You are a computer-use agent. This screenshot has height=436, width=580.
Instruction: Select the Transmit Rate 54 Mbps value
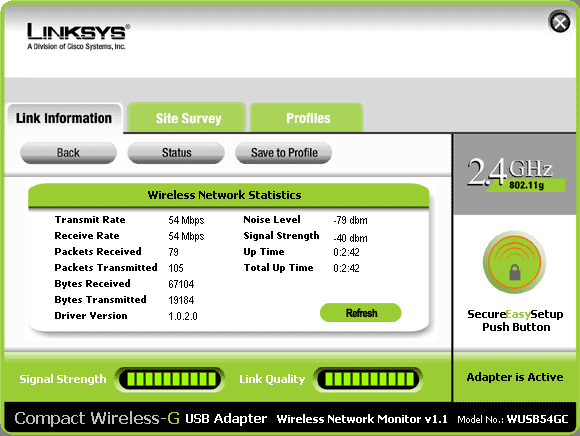186,220
